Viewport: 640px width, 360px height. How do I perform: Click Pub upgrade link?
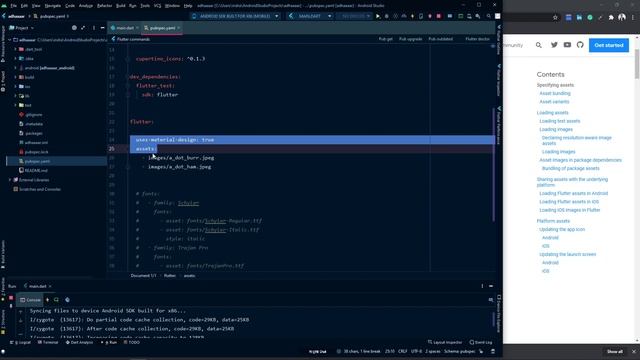pyautogui.click(x=410, y=39)
